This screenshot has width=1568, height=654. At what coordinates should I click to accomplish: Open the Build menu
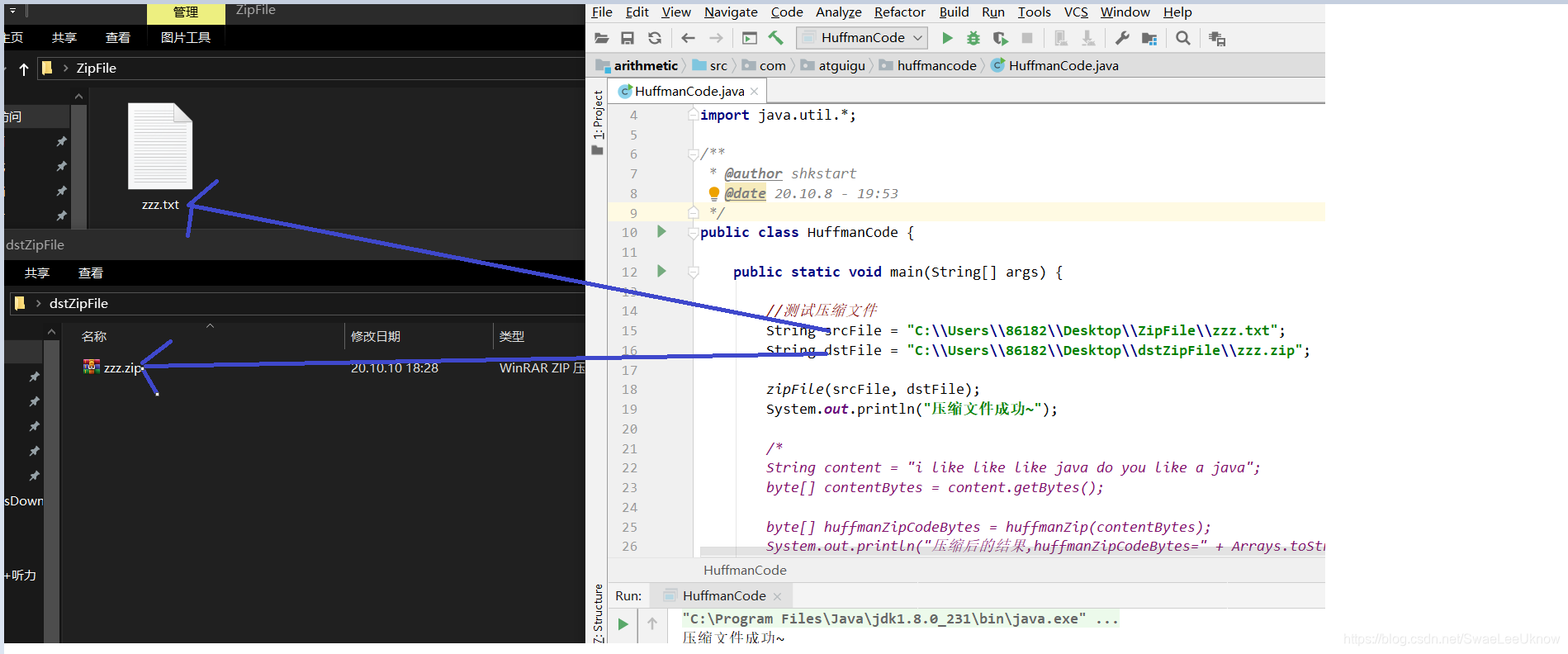coord(954,12)
